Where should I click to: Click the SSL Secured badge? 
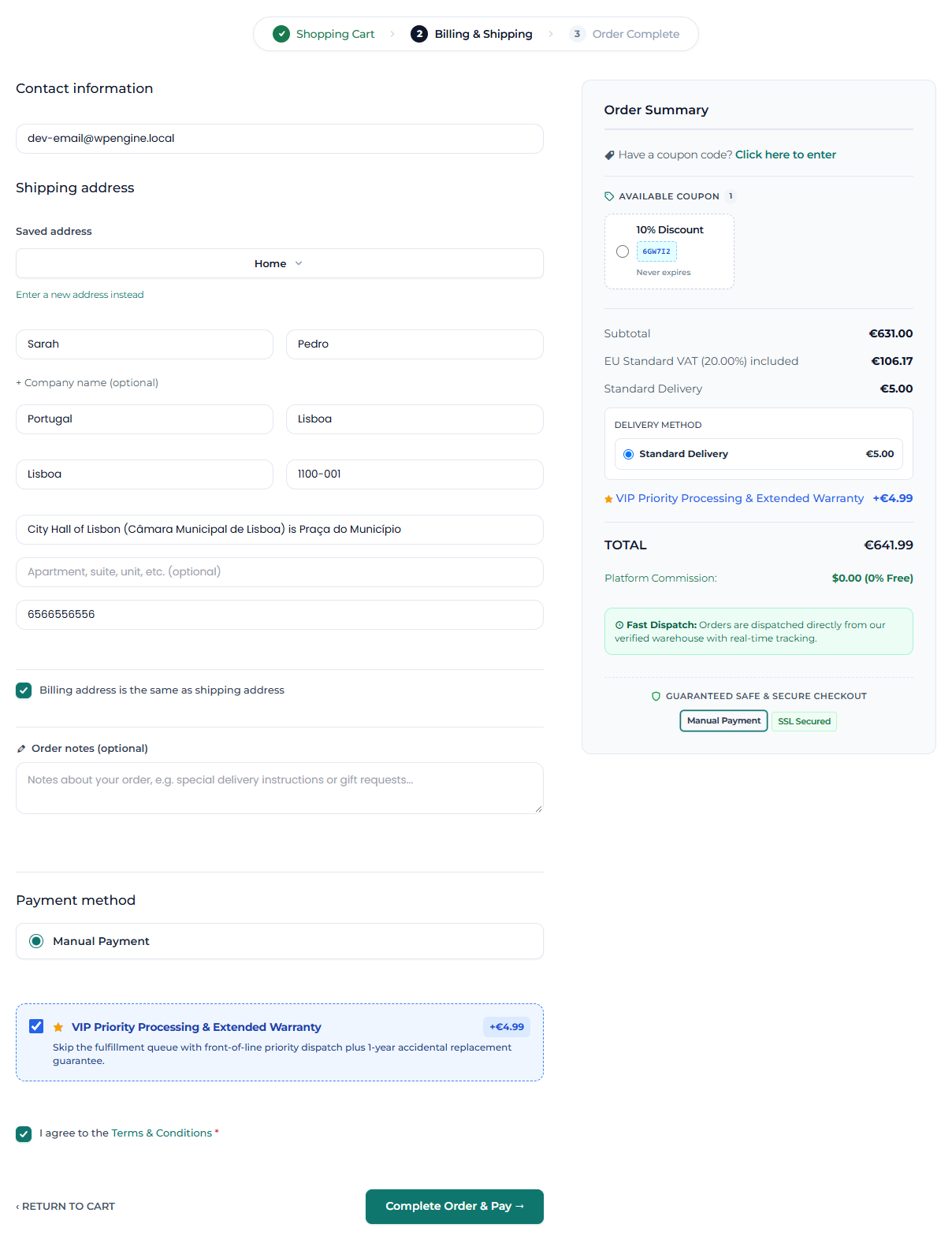click(804, 721)
